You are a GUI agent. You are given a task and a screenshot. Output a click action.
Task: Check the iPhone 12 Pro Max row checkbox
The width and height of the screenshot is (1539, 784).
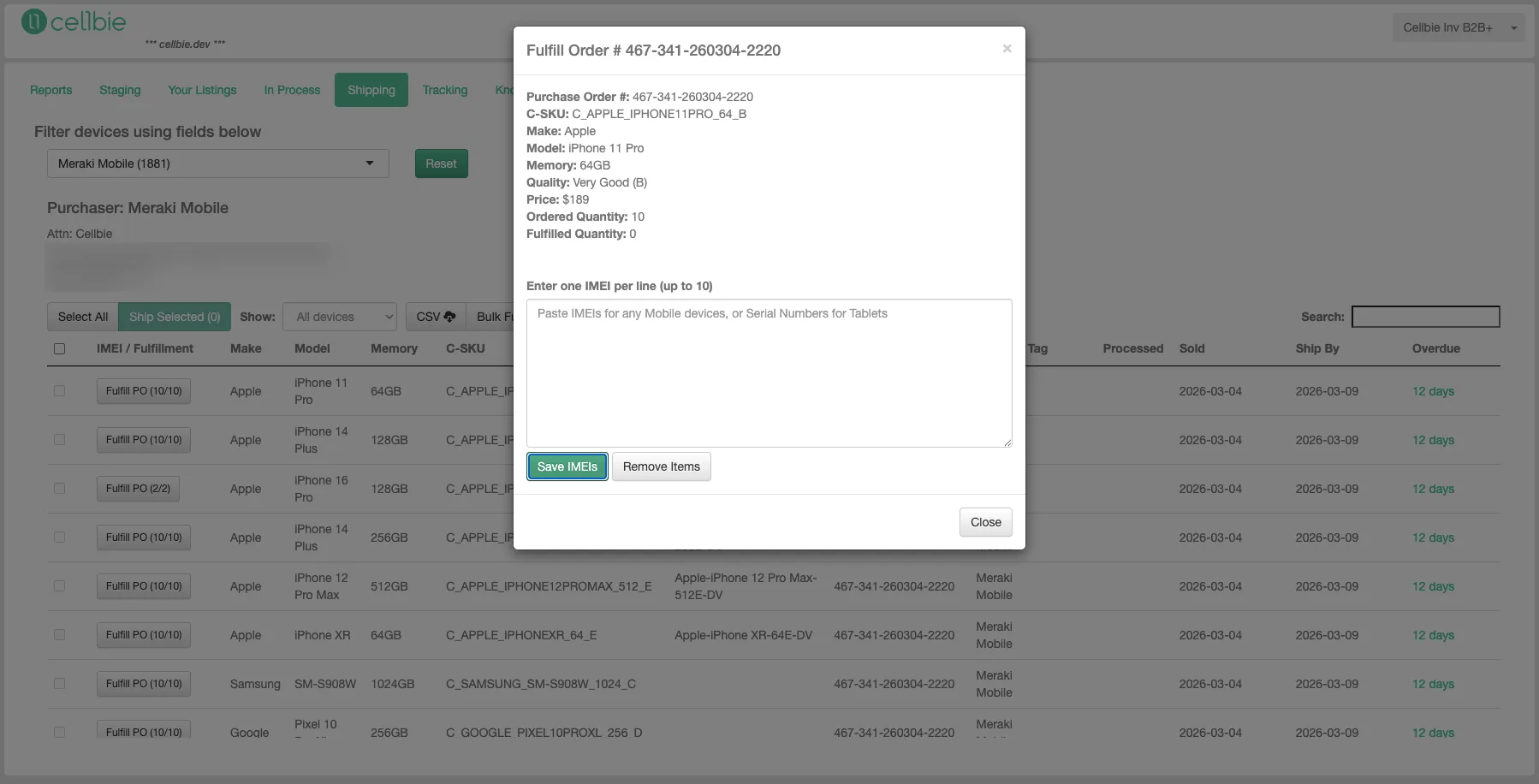pos(59,586)
